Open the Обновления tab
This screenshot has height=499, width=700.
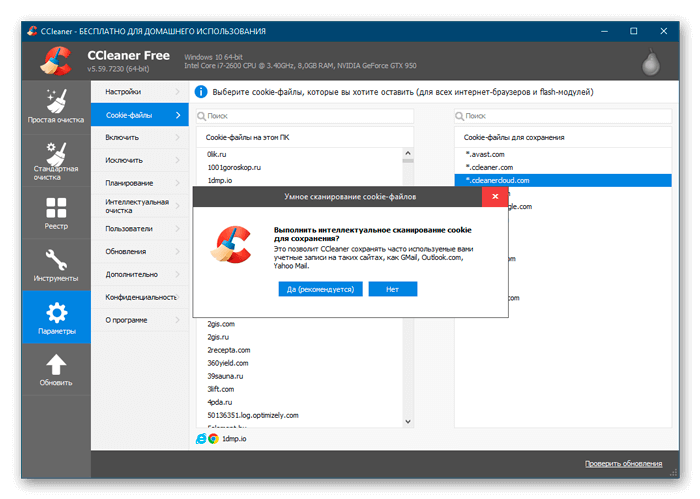tap(140, 251)
